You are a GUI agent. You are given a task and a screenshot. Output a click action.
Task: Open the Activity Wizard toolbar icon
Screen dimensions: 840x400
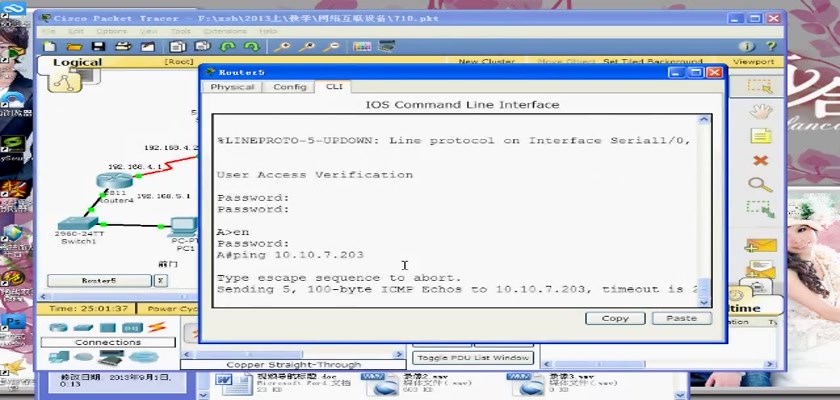[x=148, y=47]
